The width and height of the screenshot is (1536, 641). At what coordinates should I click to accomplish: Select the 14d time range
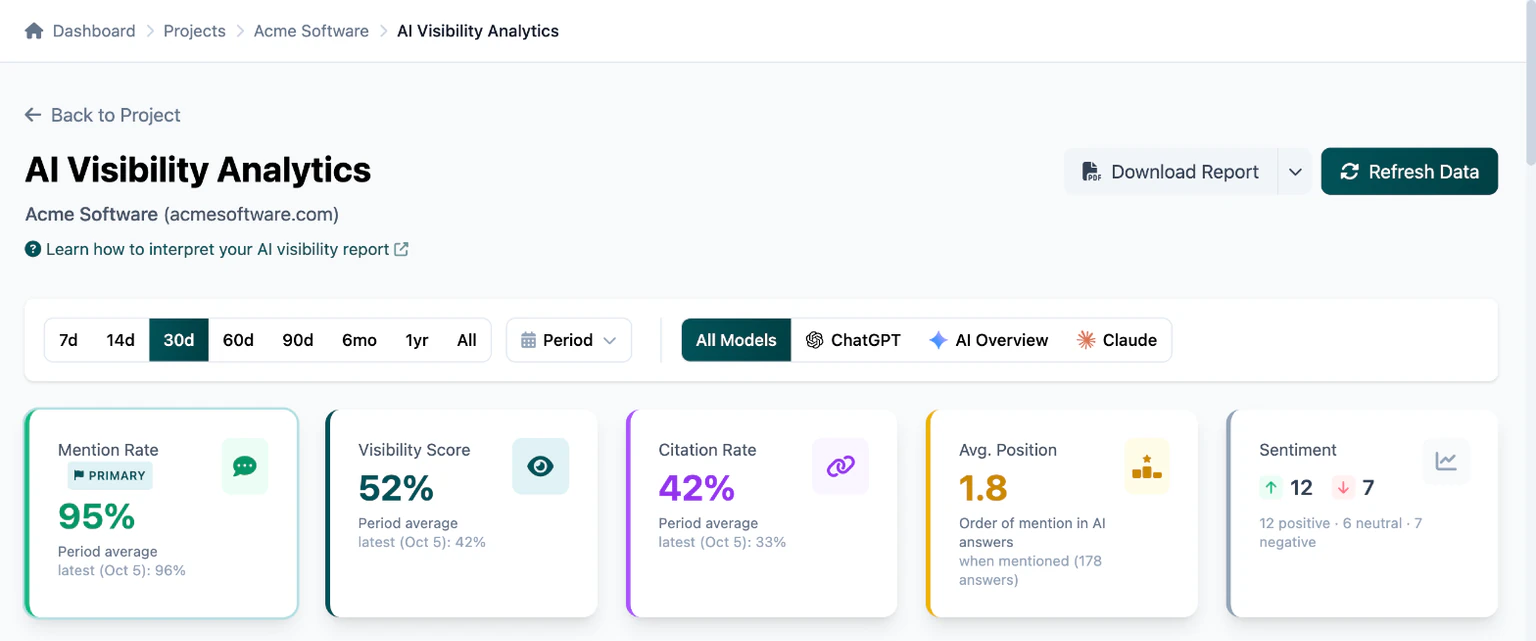tap(120, 340)
